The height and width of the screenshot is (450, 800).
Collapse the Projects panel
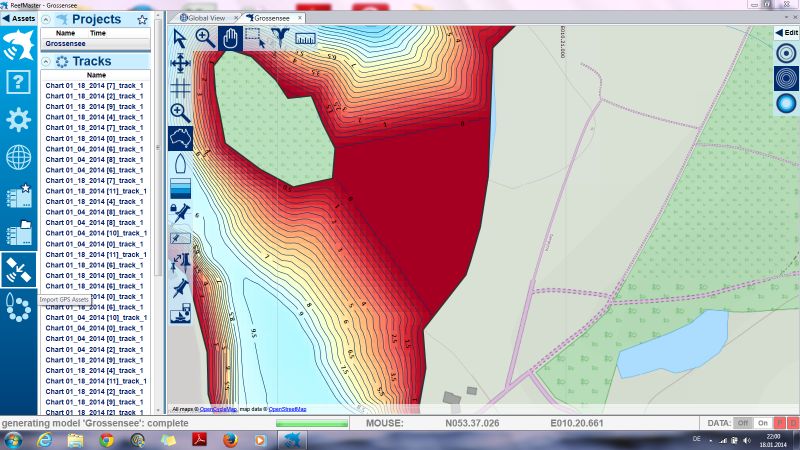(x=47, y=19)
